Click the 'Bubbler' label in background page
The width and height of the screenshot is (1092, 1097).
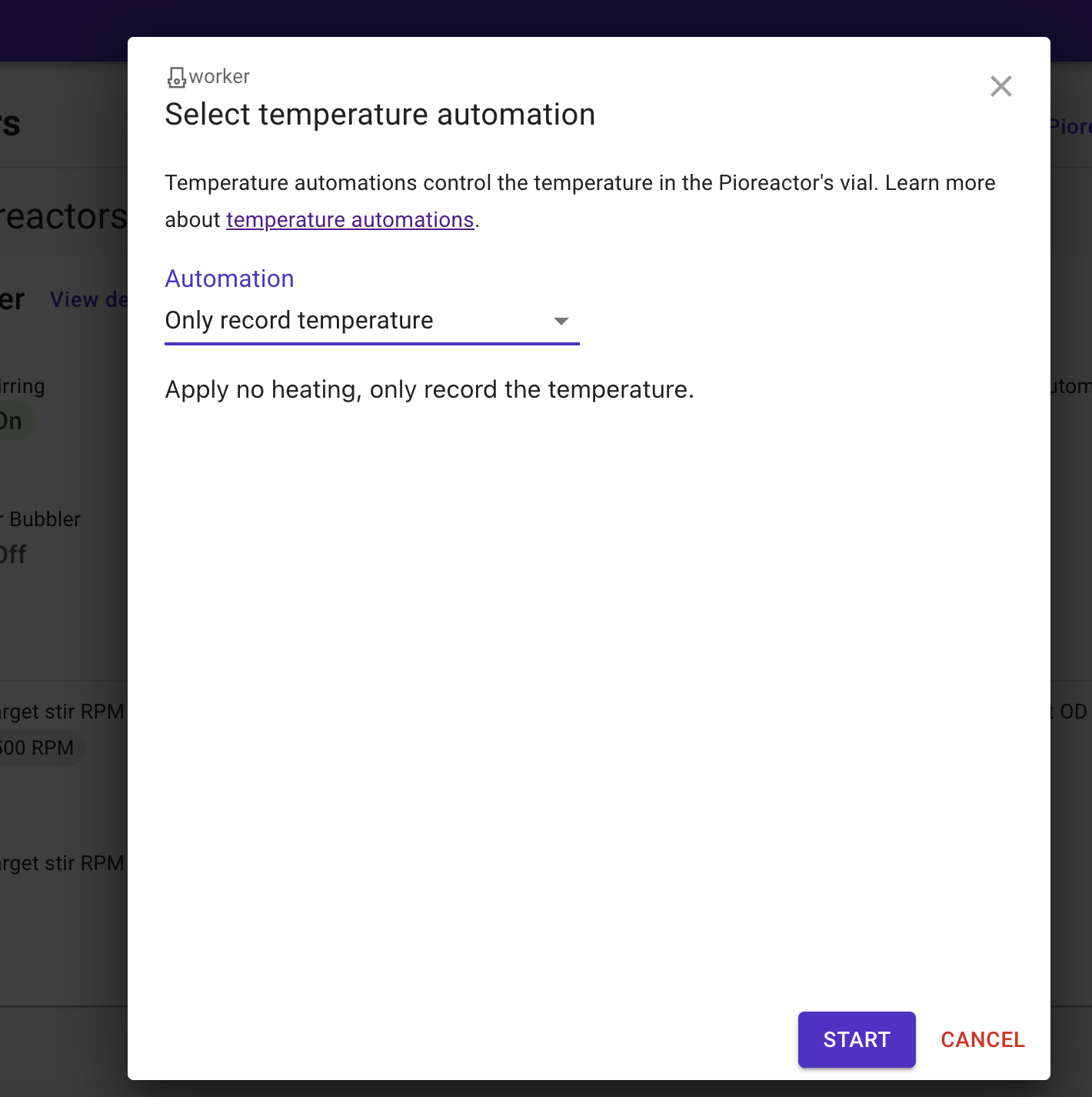coord(45,519)
